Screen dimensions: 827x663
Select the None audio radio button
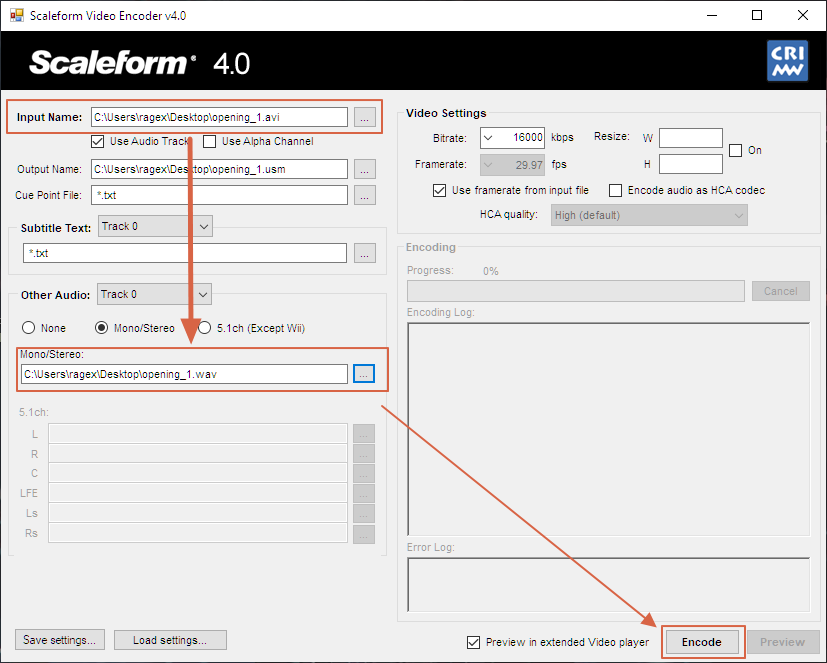[x=28, y=328]
